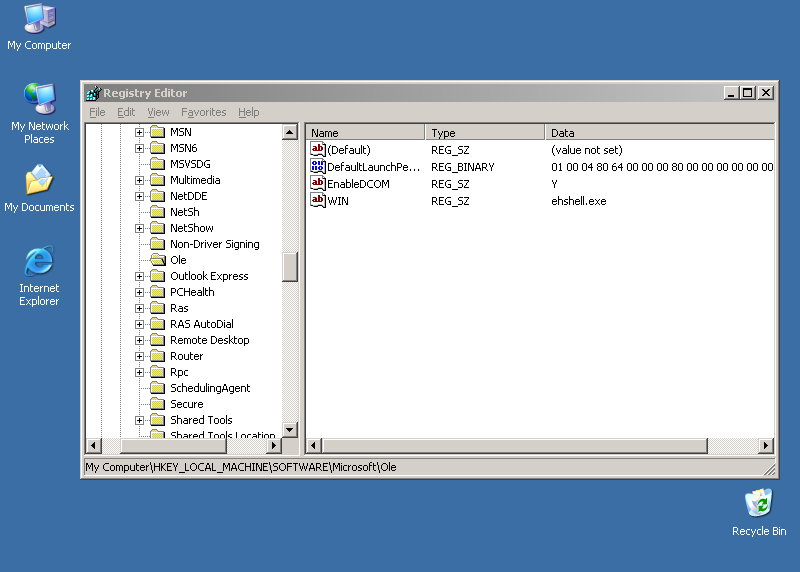Click the tree pane scroll up arrow
The image size is (800, 572).
point(290,132)
